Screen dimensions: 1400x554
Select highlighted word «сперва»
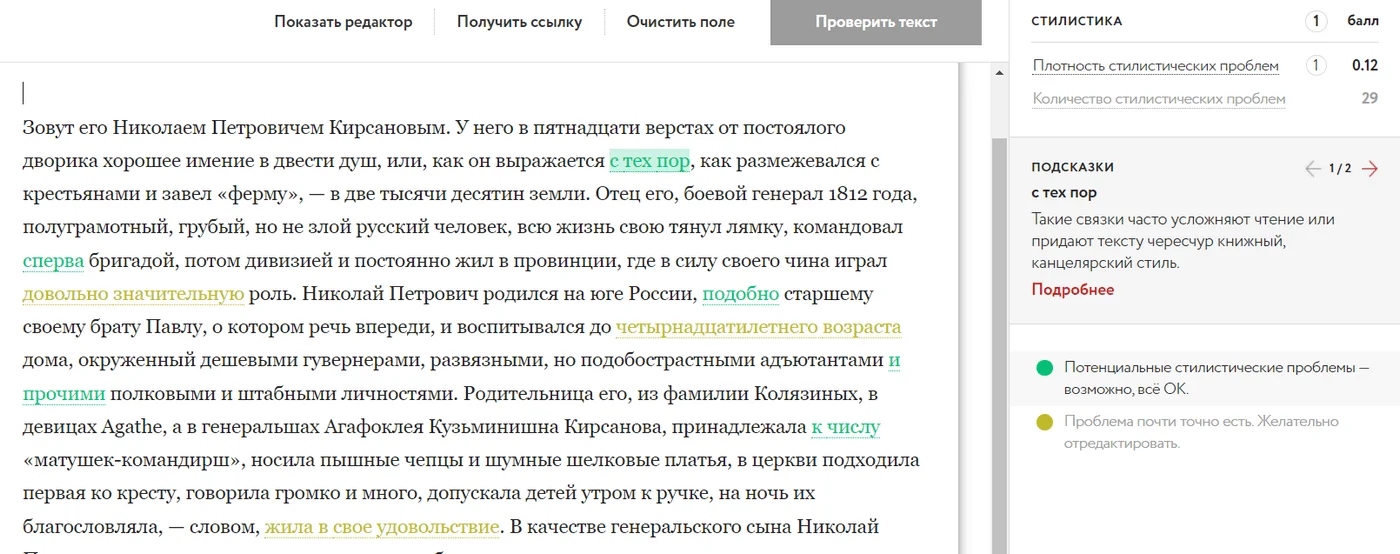point(53,261)
